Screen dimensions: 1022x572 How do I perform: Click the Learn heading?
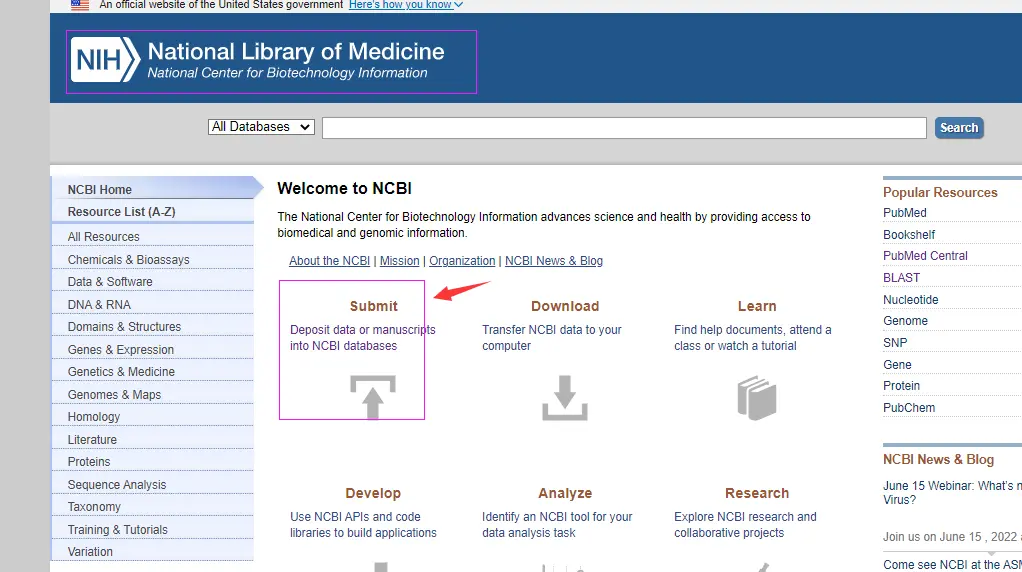point(757,306)
